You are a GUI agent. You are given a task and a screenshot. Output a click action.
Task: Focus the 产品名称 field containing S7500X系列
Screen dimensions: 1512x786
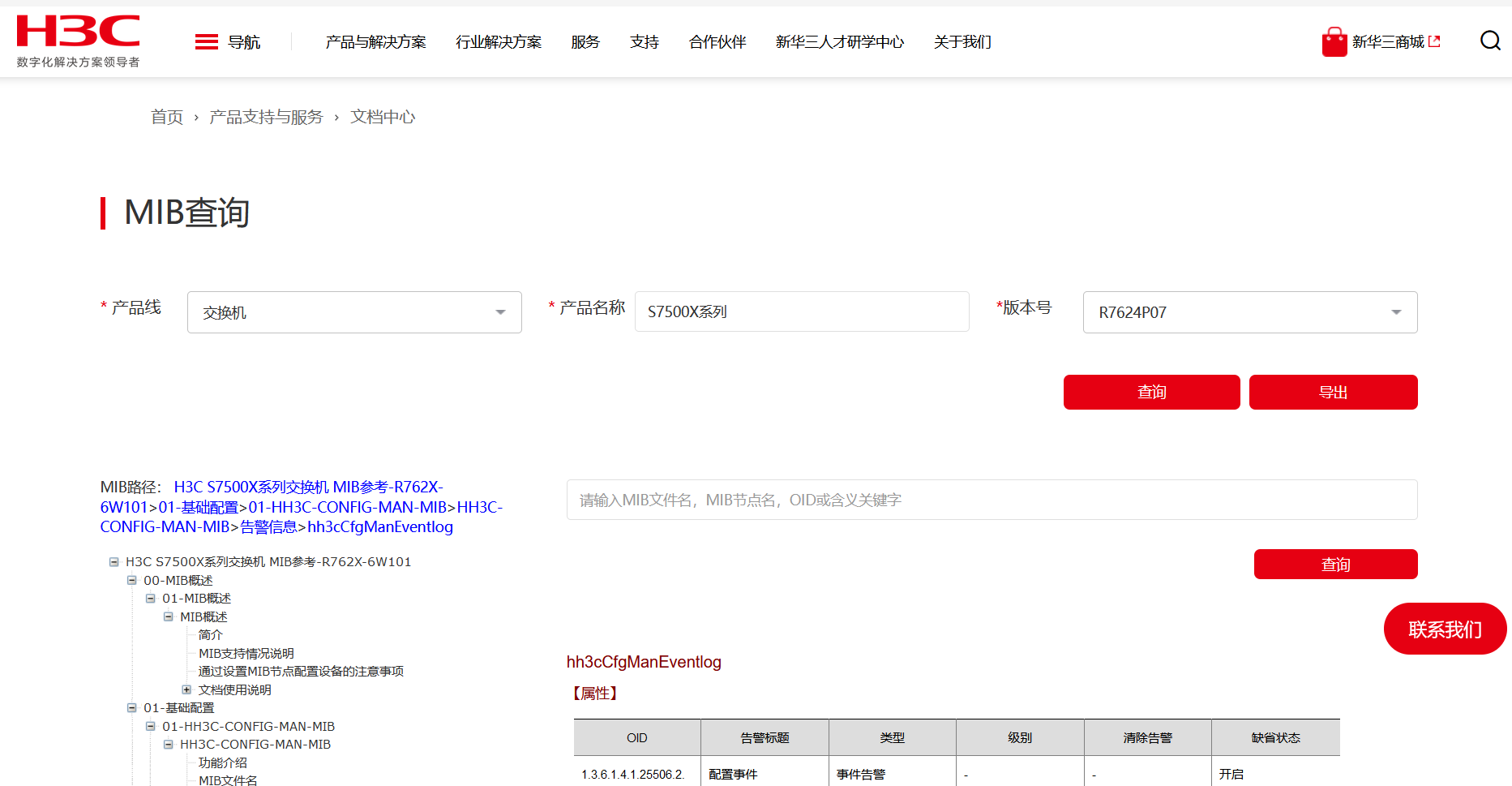pyautogui.click(x=802, y=311)
